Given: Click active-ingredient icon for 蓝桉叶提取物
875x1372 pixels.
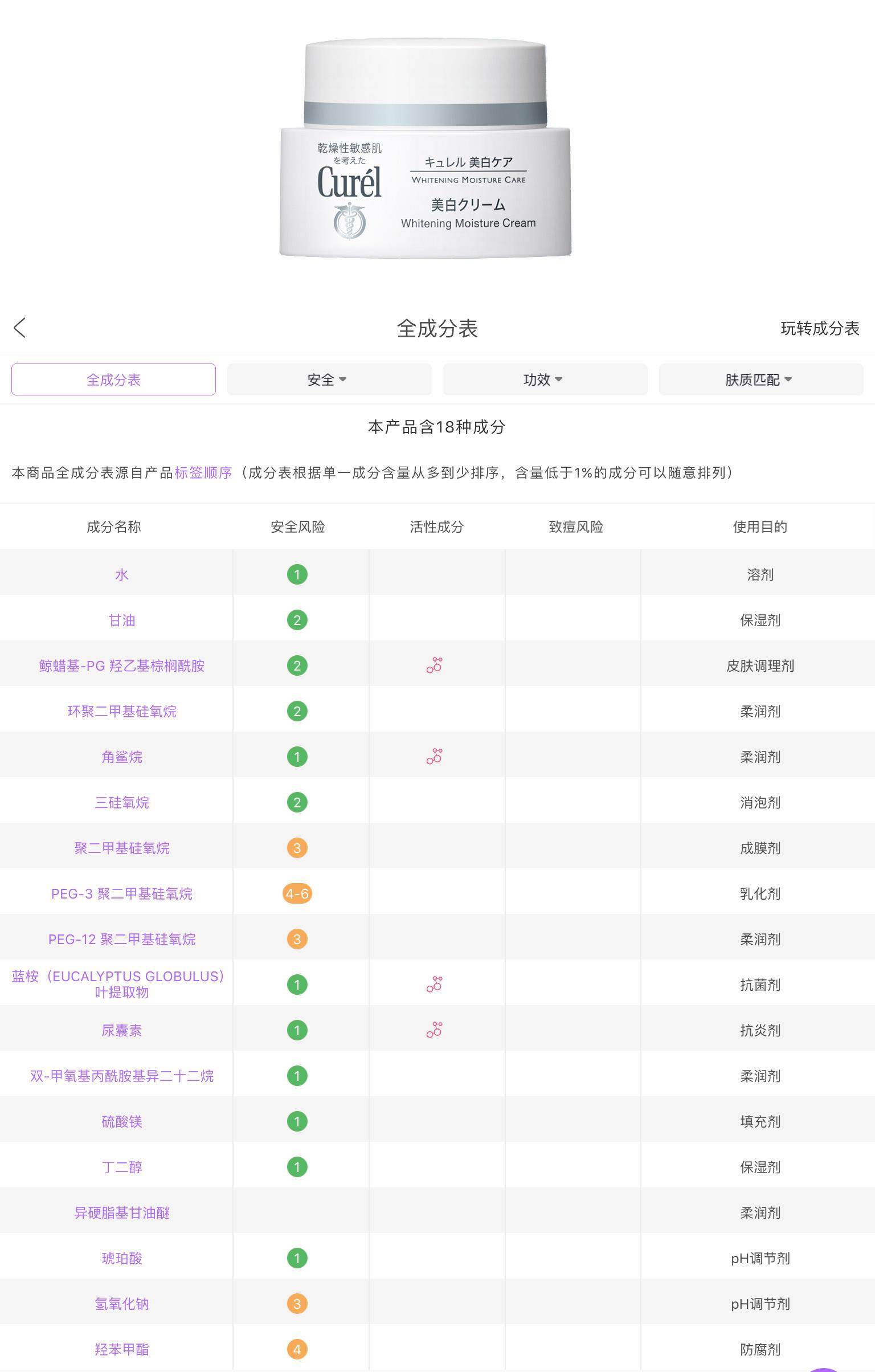Looking at the screenshot, I should (434, 984).
